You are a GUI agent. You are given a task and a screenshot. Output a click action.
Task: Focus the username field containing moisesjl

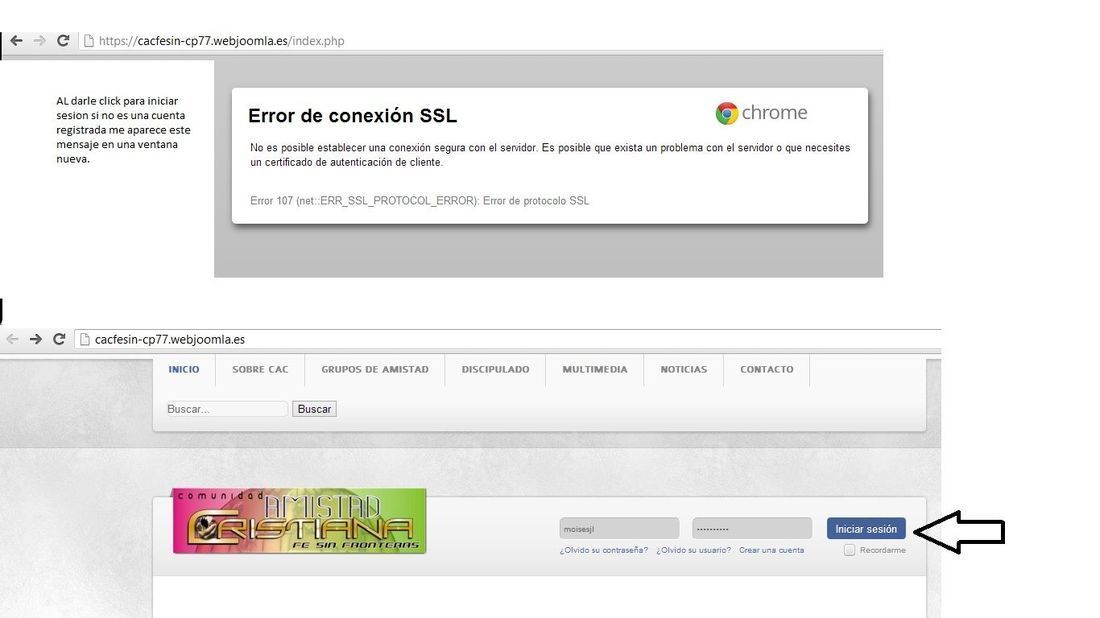pyautogui.click(x=619, y=529)
